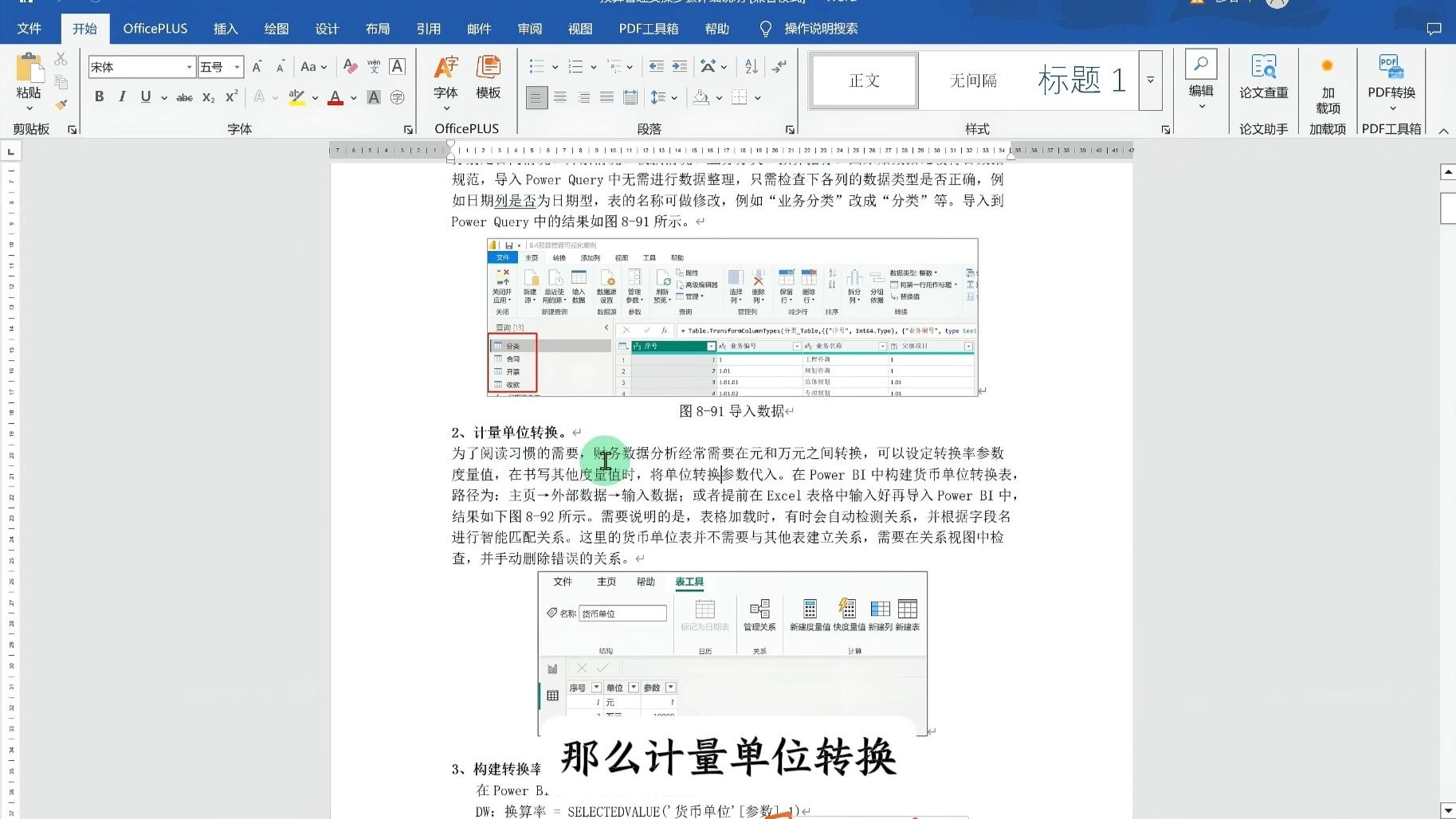Screen dimensions: 1456x819
Task: Apply superscript formatting
Action: 230,96
